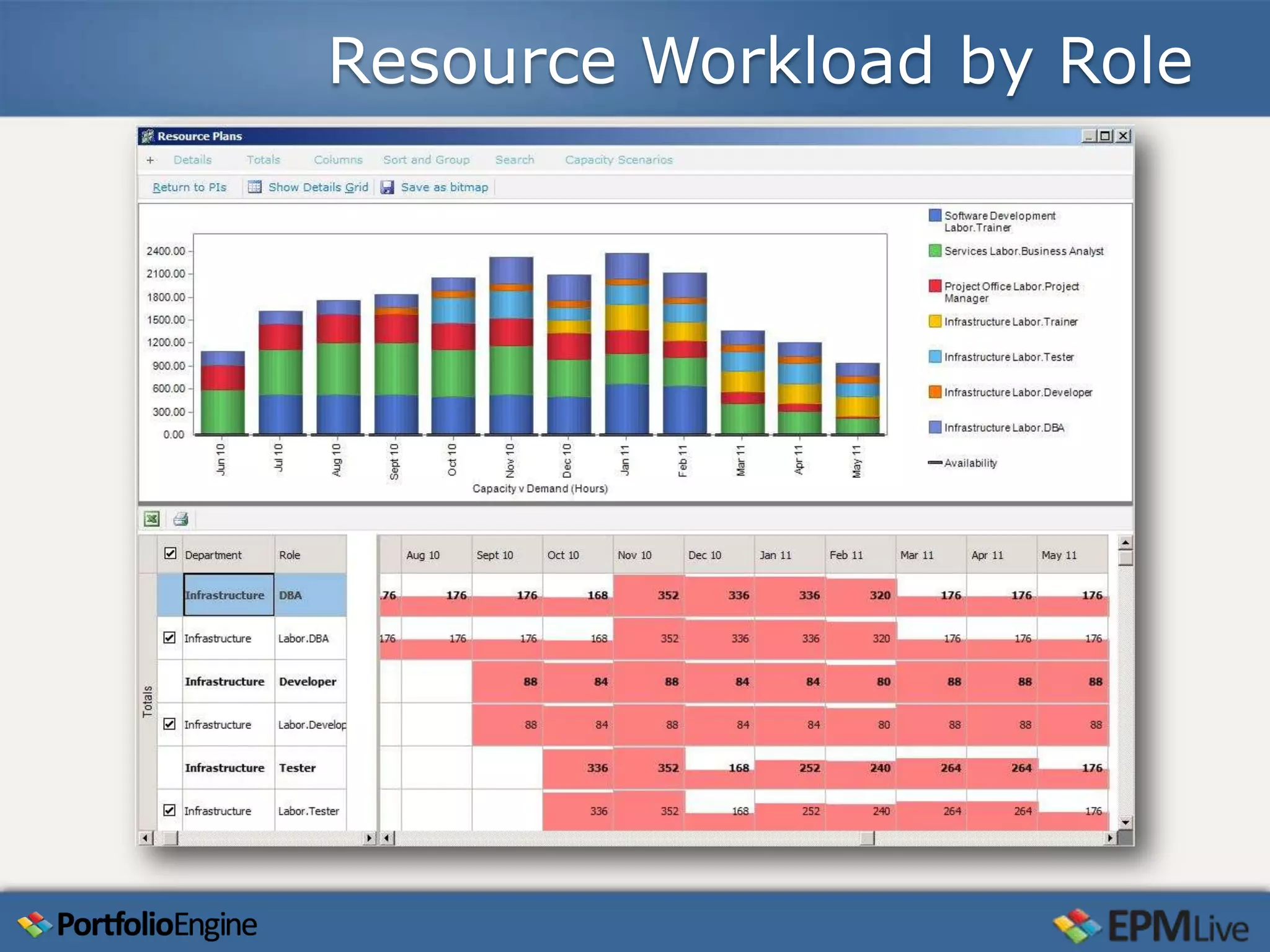Toggle the header checkbox next to Department
The height and width of the screenshot is (952, 1270).
point(171,553)
